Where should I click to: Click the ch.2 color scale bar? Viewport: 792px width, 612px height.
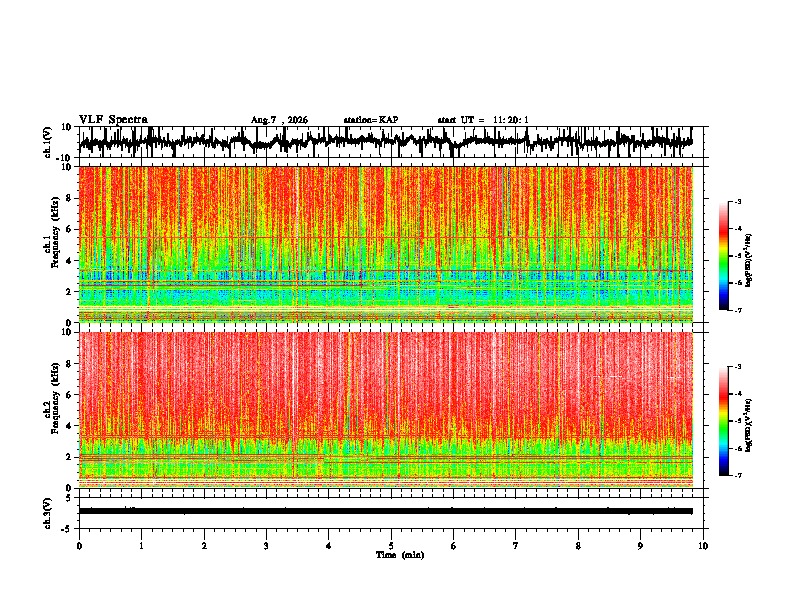724,421
